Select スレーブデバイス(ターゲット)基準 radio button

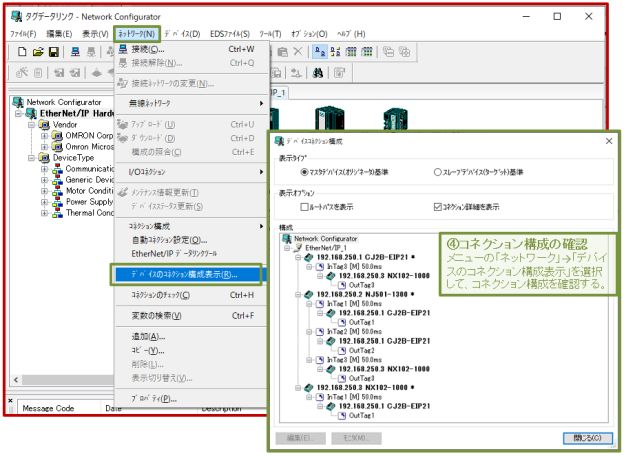437,172
